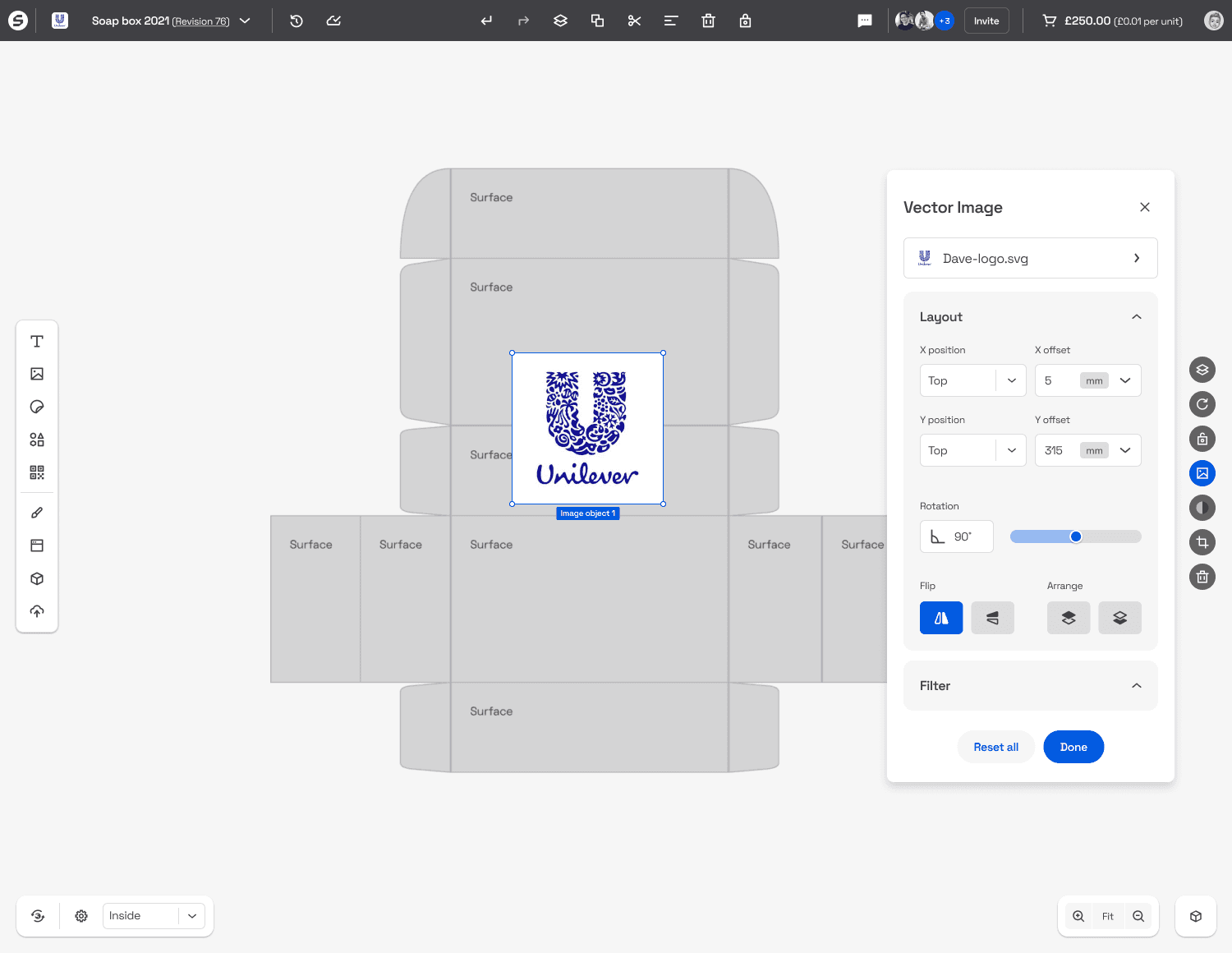The image size is (1232, 953).
Task: Duplicate the selected object
Action: coord(597,21)
